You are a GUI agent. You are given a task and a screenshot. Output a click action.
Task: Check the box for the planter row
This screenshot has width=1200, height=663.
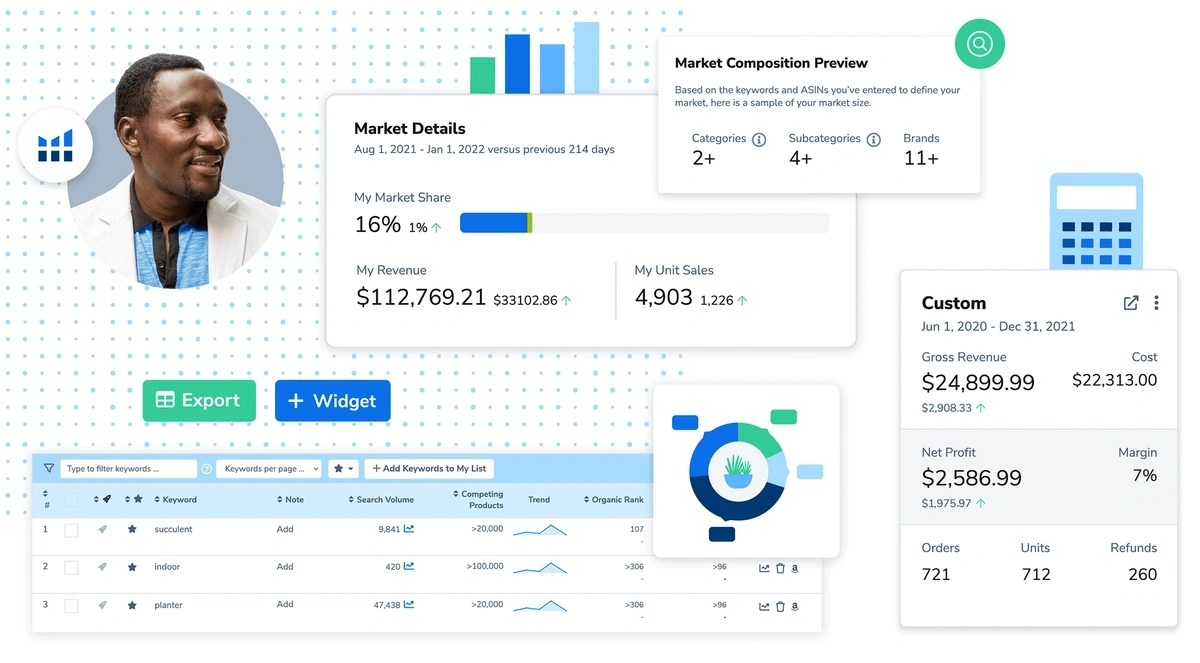coord(71,605)
